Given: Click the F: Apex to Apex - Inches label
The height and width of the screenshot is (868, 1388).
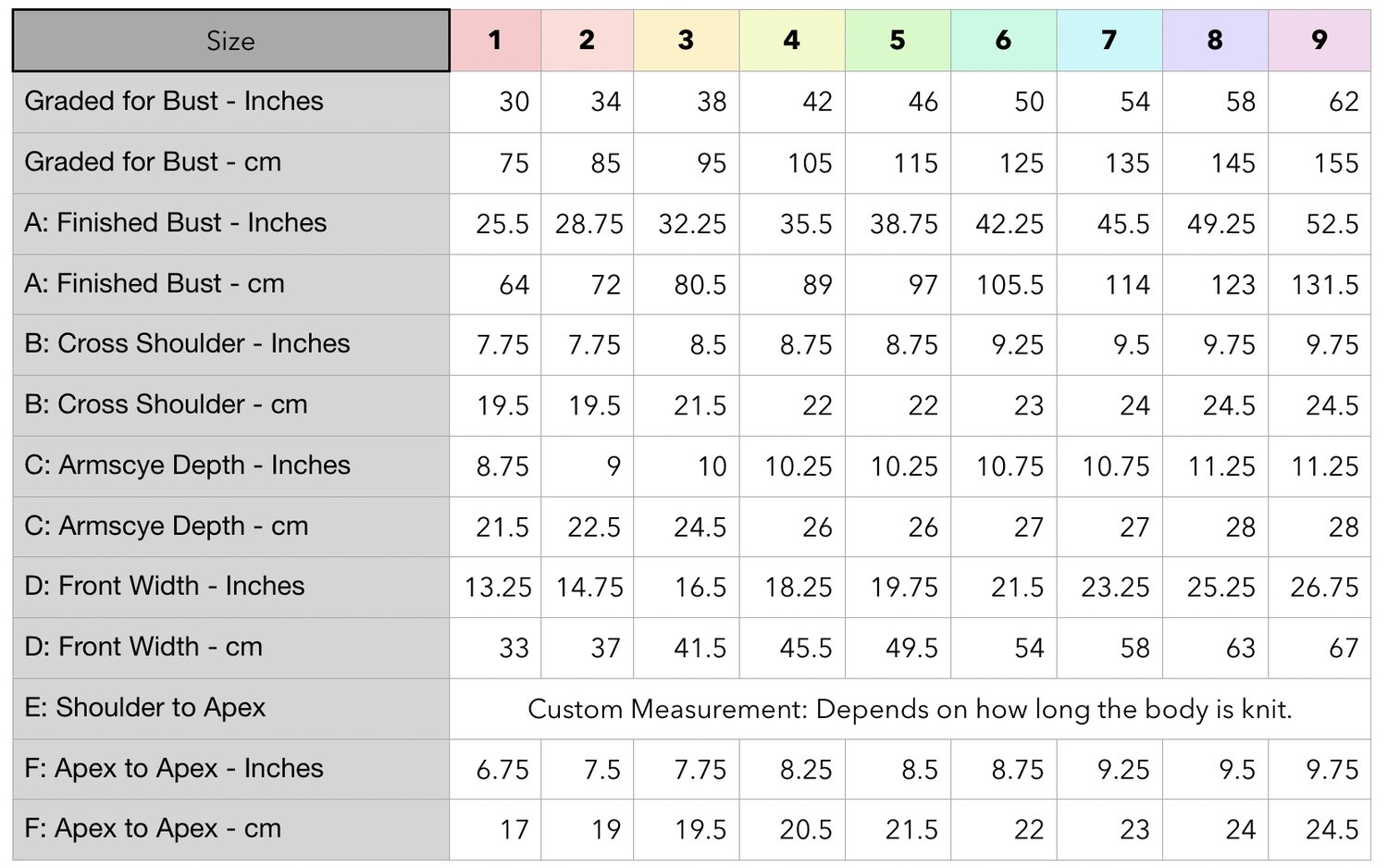Looking at the screenshot, I should (x=174, y=768).
